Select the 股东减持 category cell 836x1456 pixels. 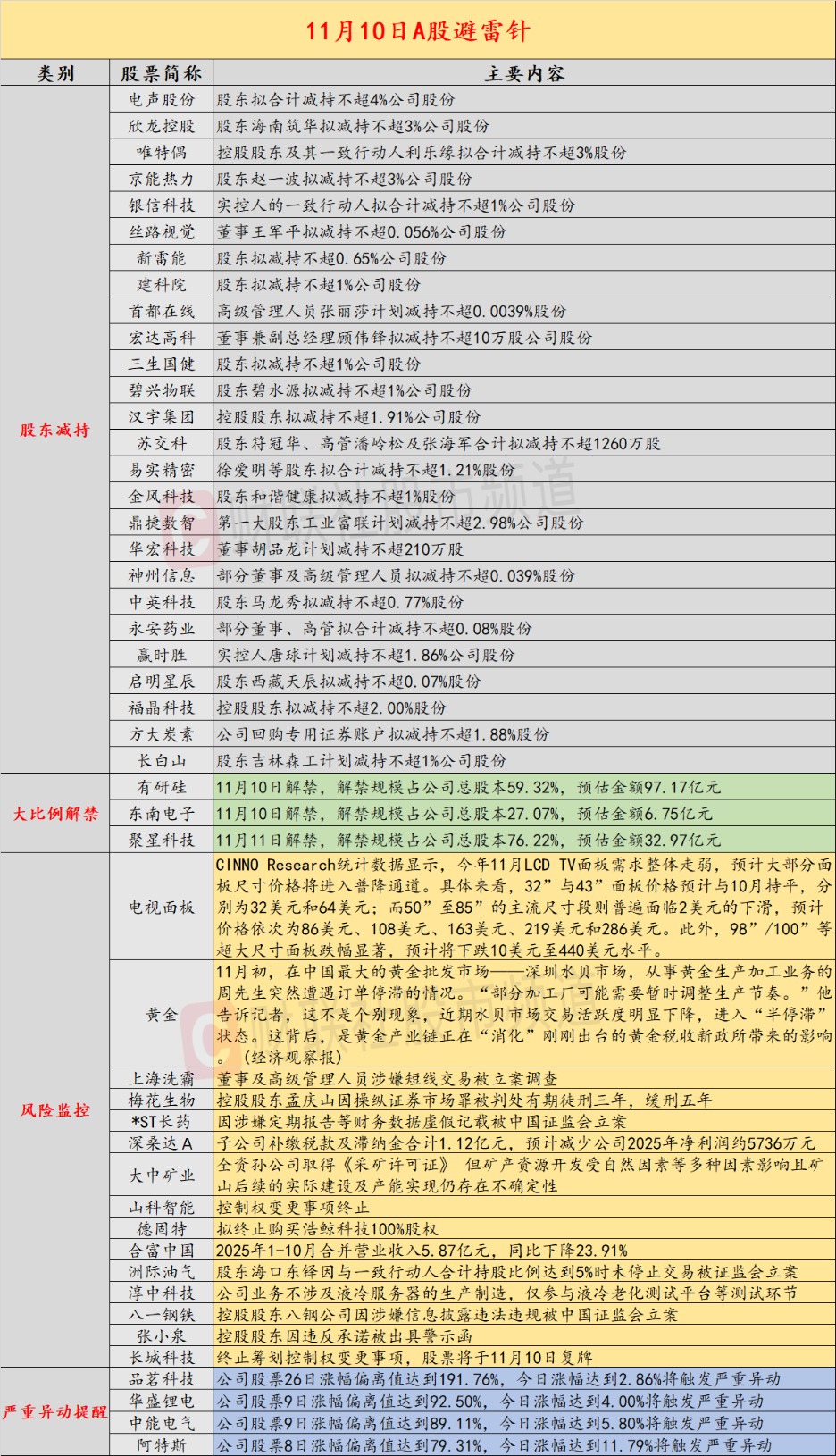(x=55, y=430)
